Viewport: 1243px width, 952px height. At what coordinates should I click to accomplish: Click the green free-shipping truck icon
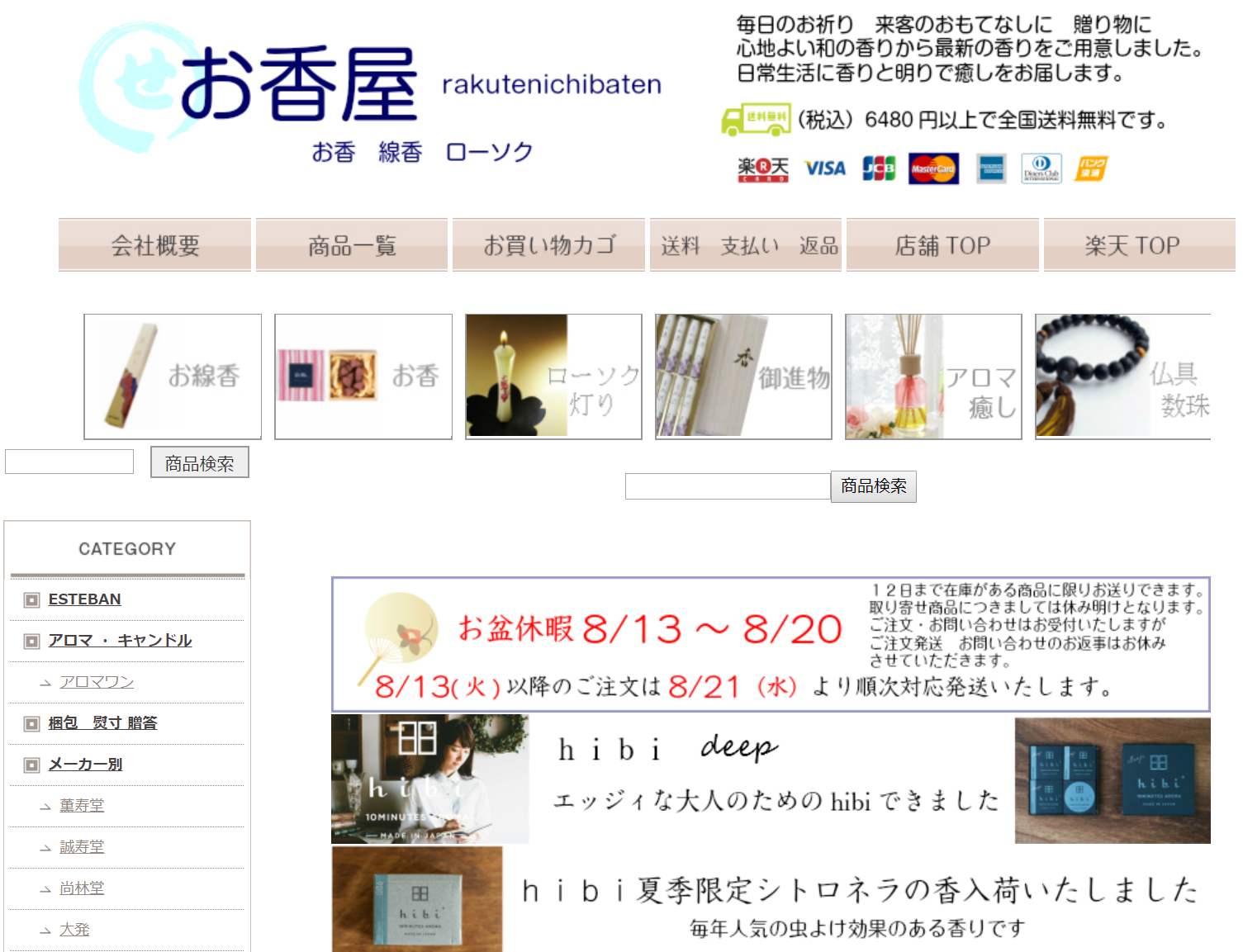pos(755,120)
